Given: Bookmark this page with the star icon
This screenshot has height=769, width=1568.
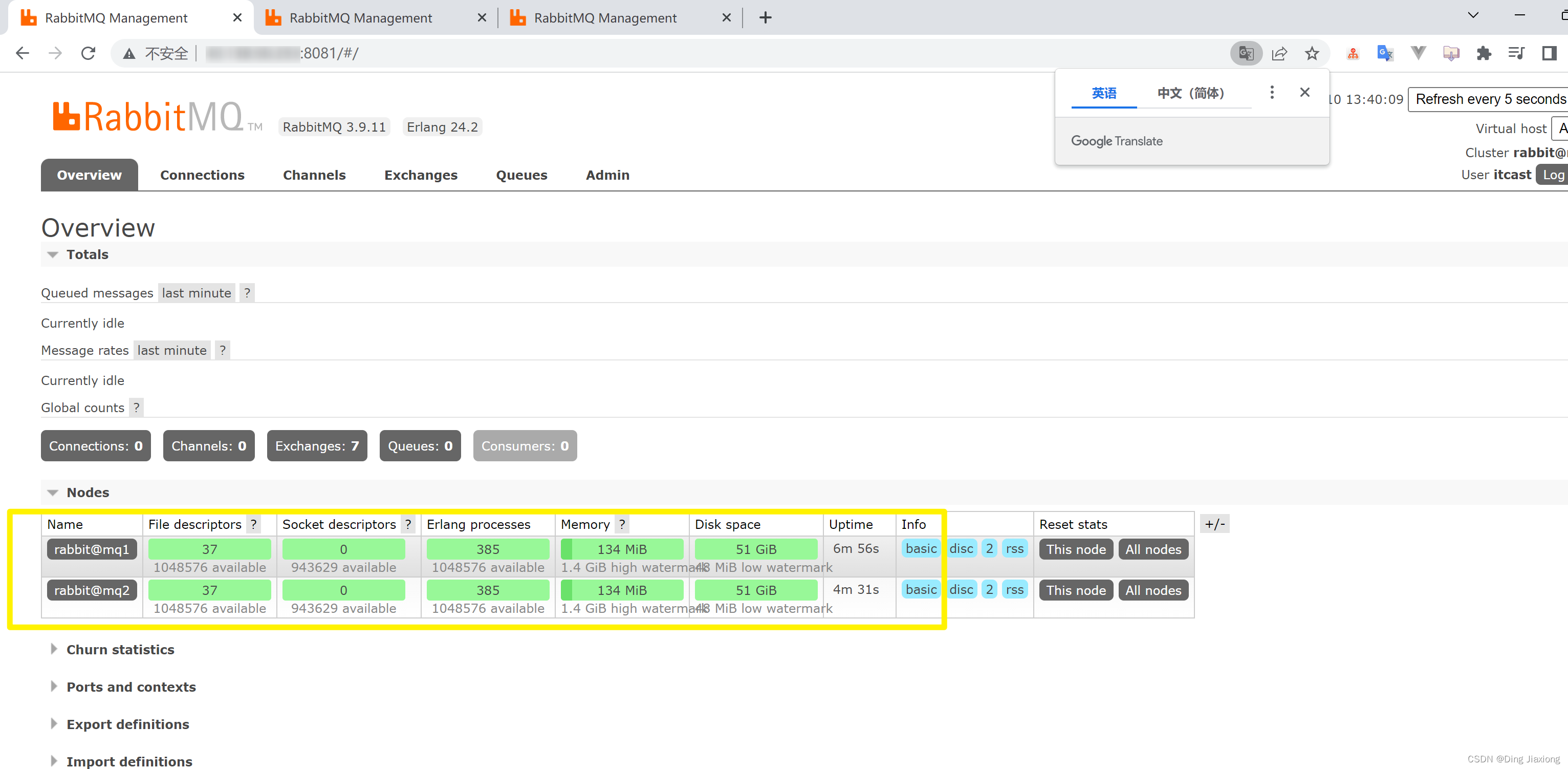Looking at the screenshot, I should click(1312, 54).
